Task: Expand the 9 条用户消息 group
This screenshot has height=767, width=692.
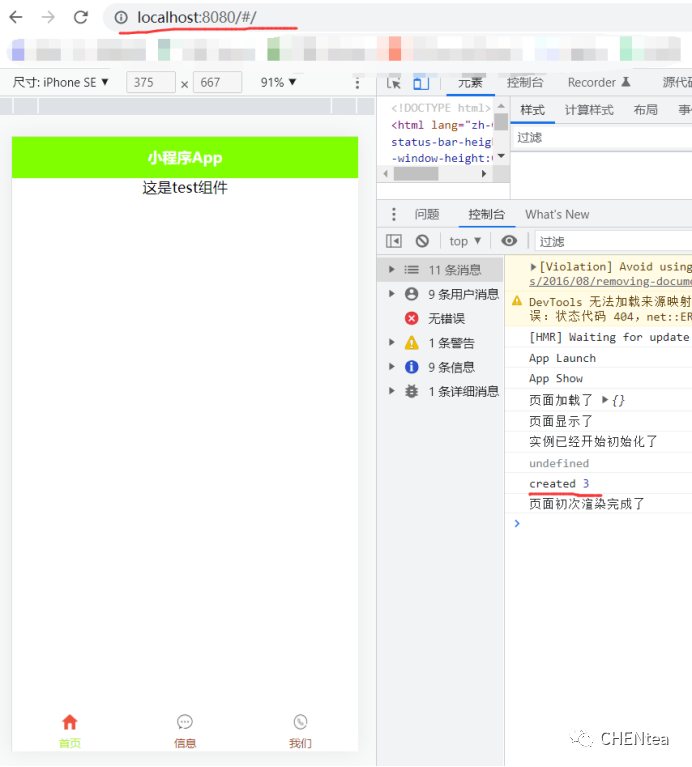Action: (392, 294)
